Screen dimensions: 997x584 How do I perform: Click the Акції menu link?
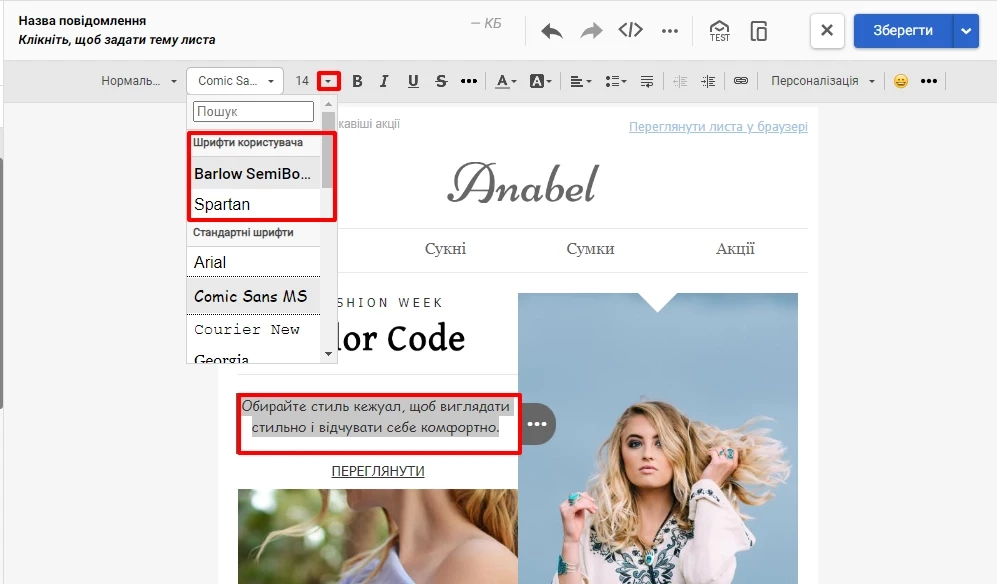pyautogui.click(x=735, y=249)
